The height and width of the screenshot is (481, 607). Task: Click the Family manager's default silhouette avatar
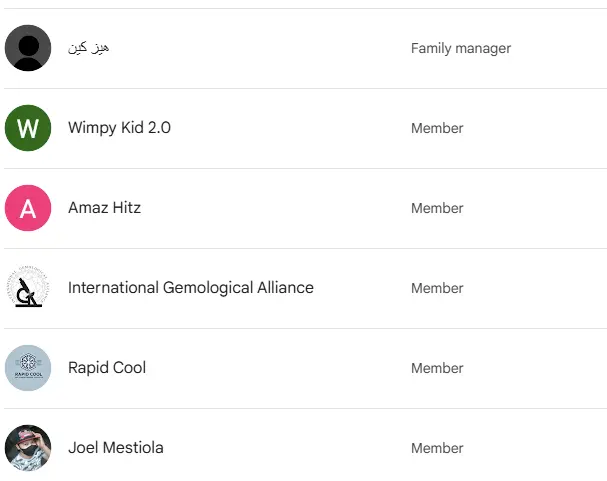click(28, 48)
